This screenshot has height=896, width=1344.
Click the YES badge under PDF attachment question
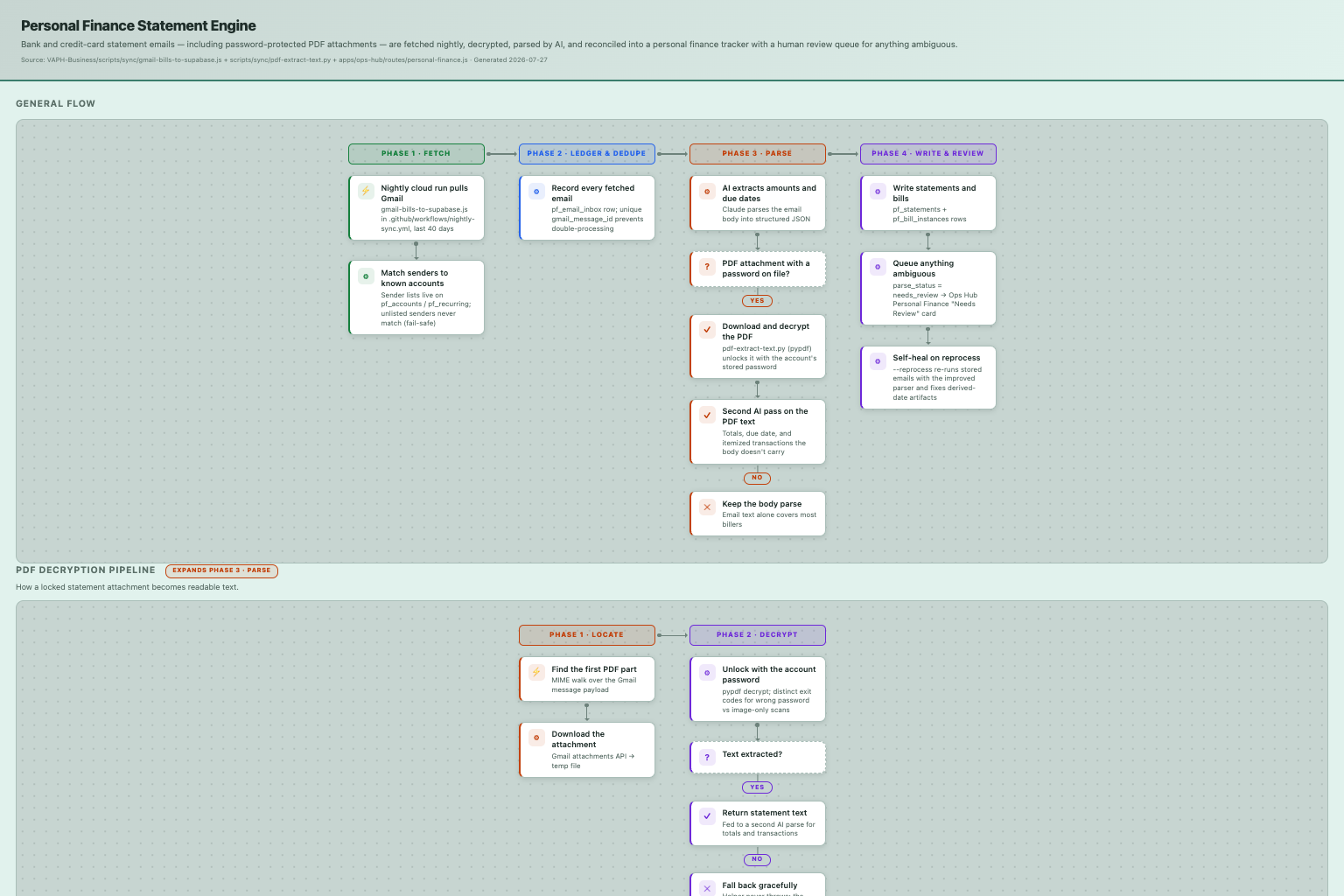758,301
